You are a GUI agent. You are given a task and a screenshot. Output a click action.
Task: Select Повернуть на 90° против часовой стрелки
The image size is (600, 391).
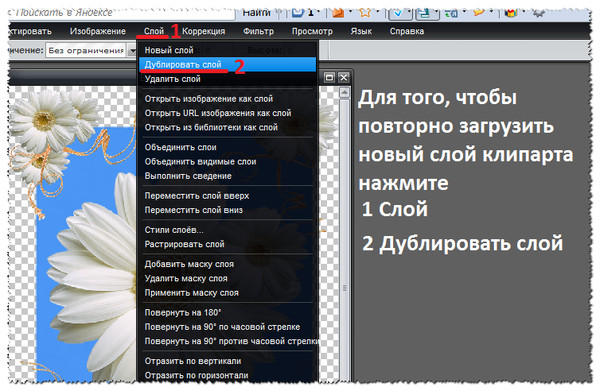[227, 341]
